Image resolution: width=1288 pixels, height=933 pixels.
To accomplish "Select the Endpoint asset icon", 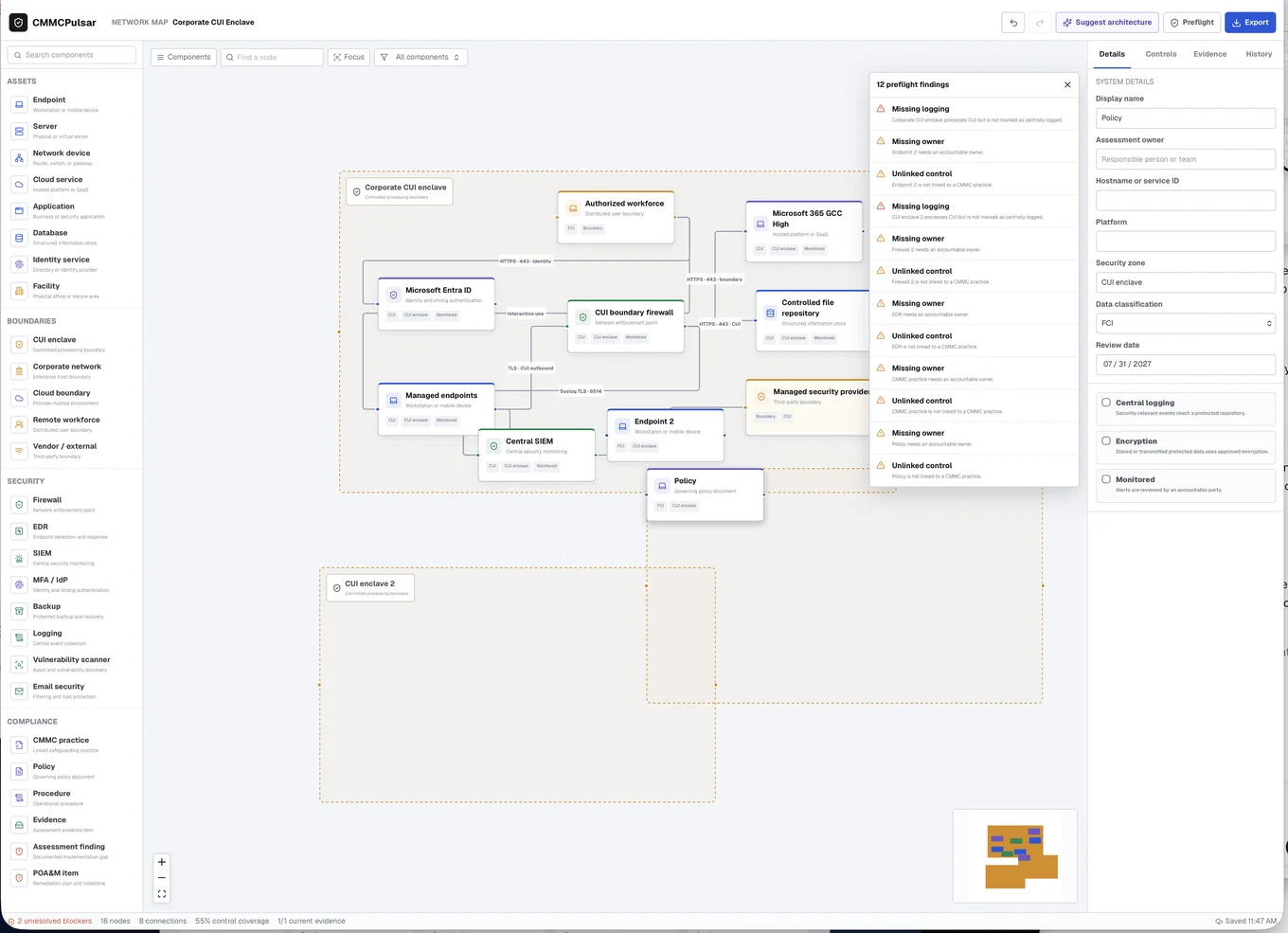I will click(19, 104).
